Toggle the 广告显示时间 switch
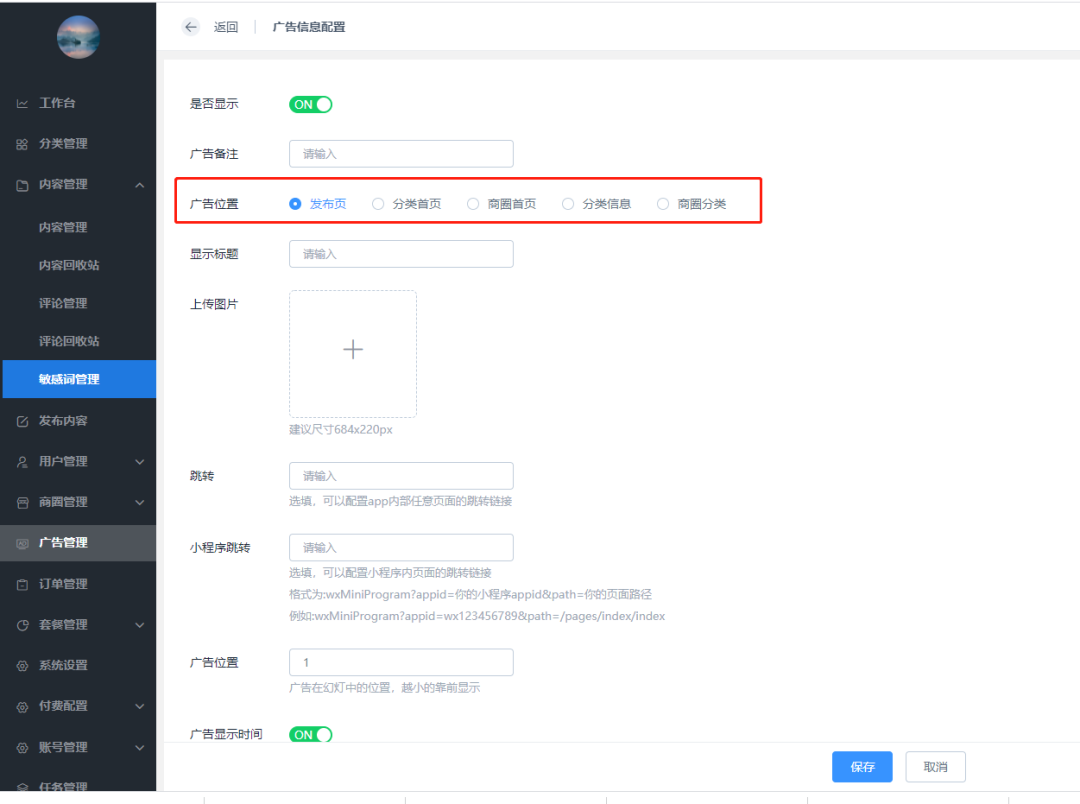1080x804 pixels. (x=310, y=734)
